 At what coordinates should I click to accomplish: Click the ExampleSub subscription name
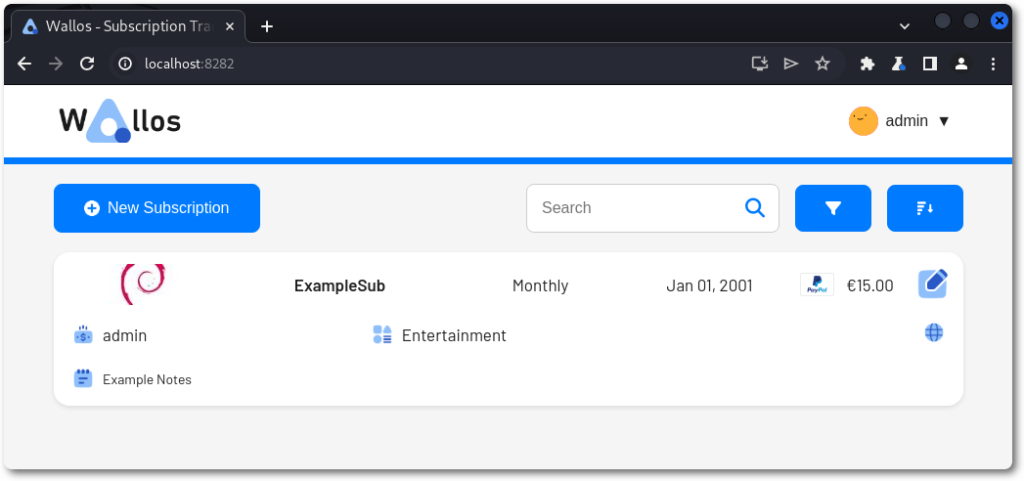coord(339,286)
